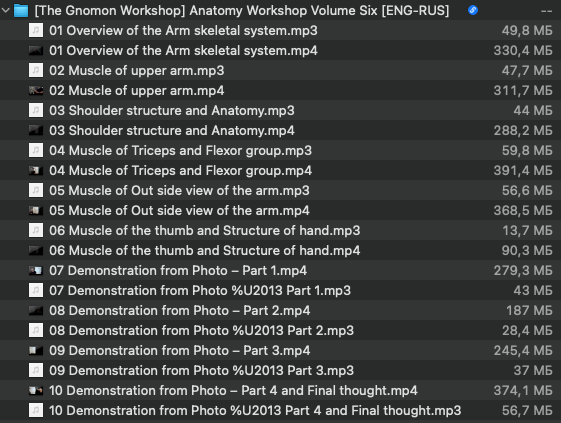
Task: Click thumbnail of 07 Demonstration Part 1.mp4
Action: click(x=36, y=271)
